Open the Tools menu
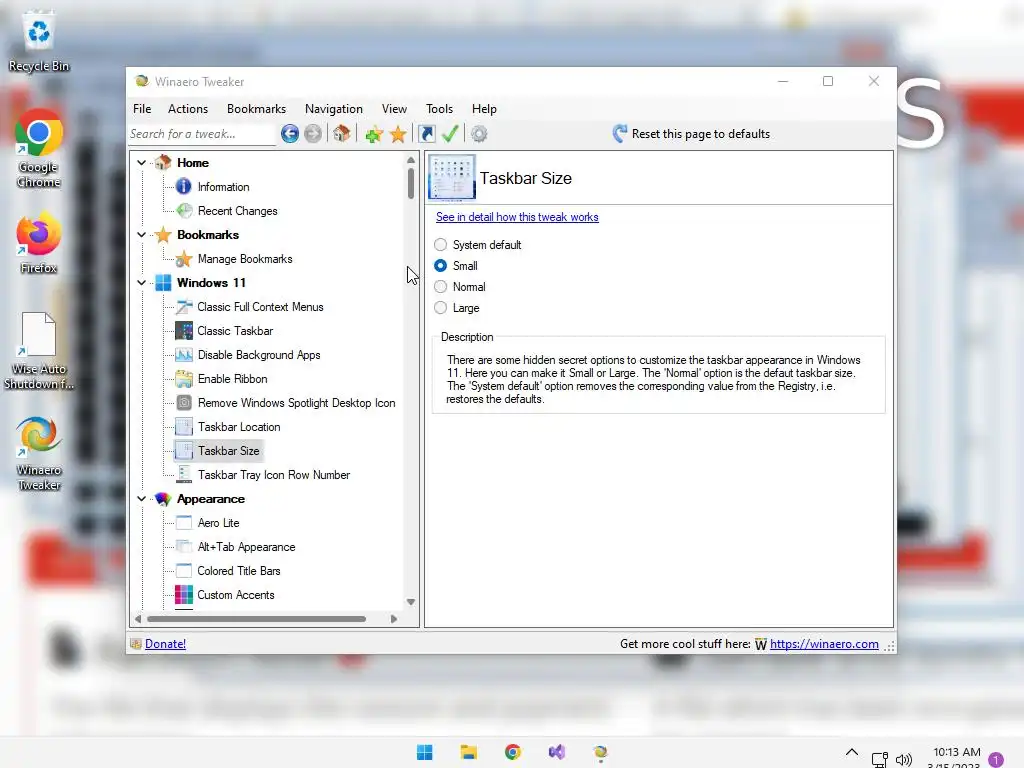Screen dimensions: 1024x768 coord(440,109)
